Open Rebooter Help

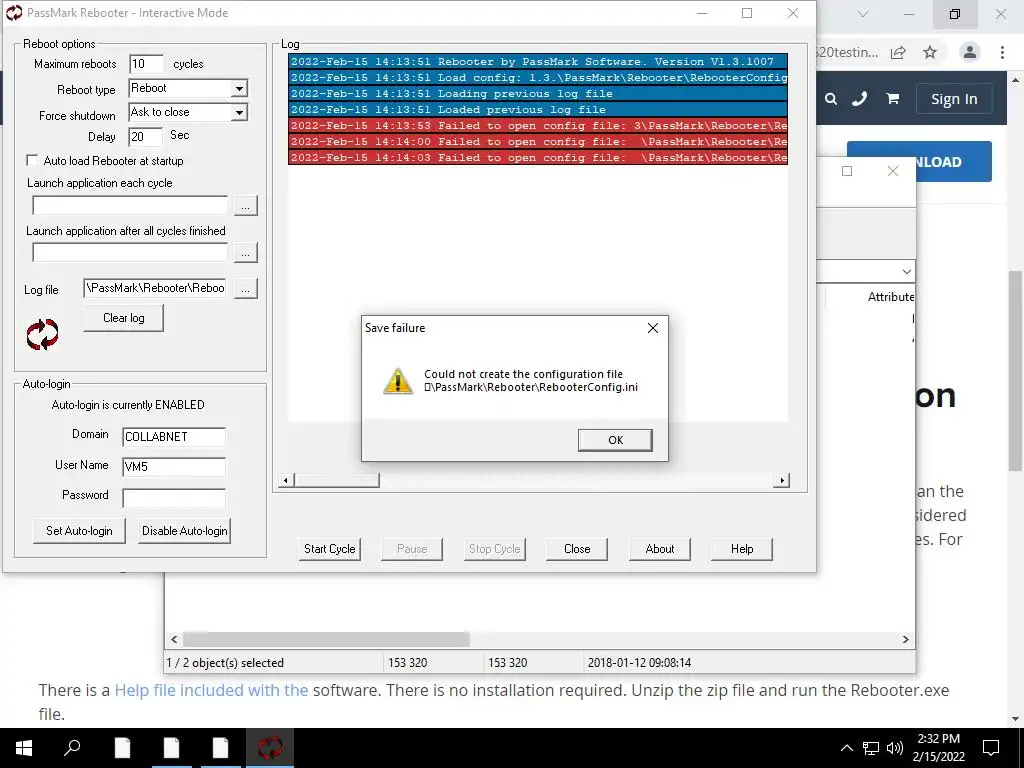(x=742, y=549)
